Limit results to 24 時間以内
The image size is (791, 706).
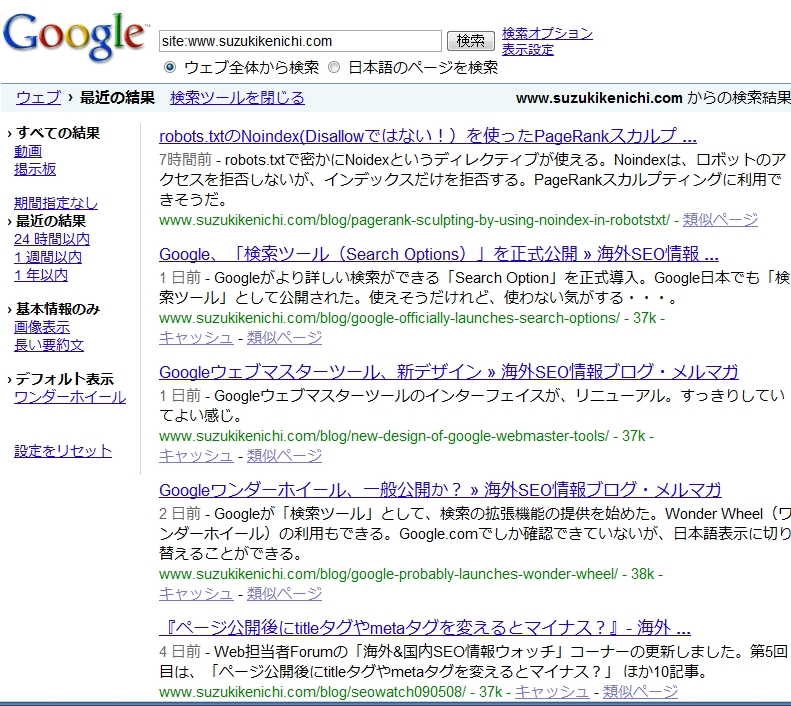pos(52,239)
